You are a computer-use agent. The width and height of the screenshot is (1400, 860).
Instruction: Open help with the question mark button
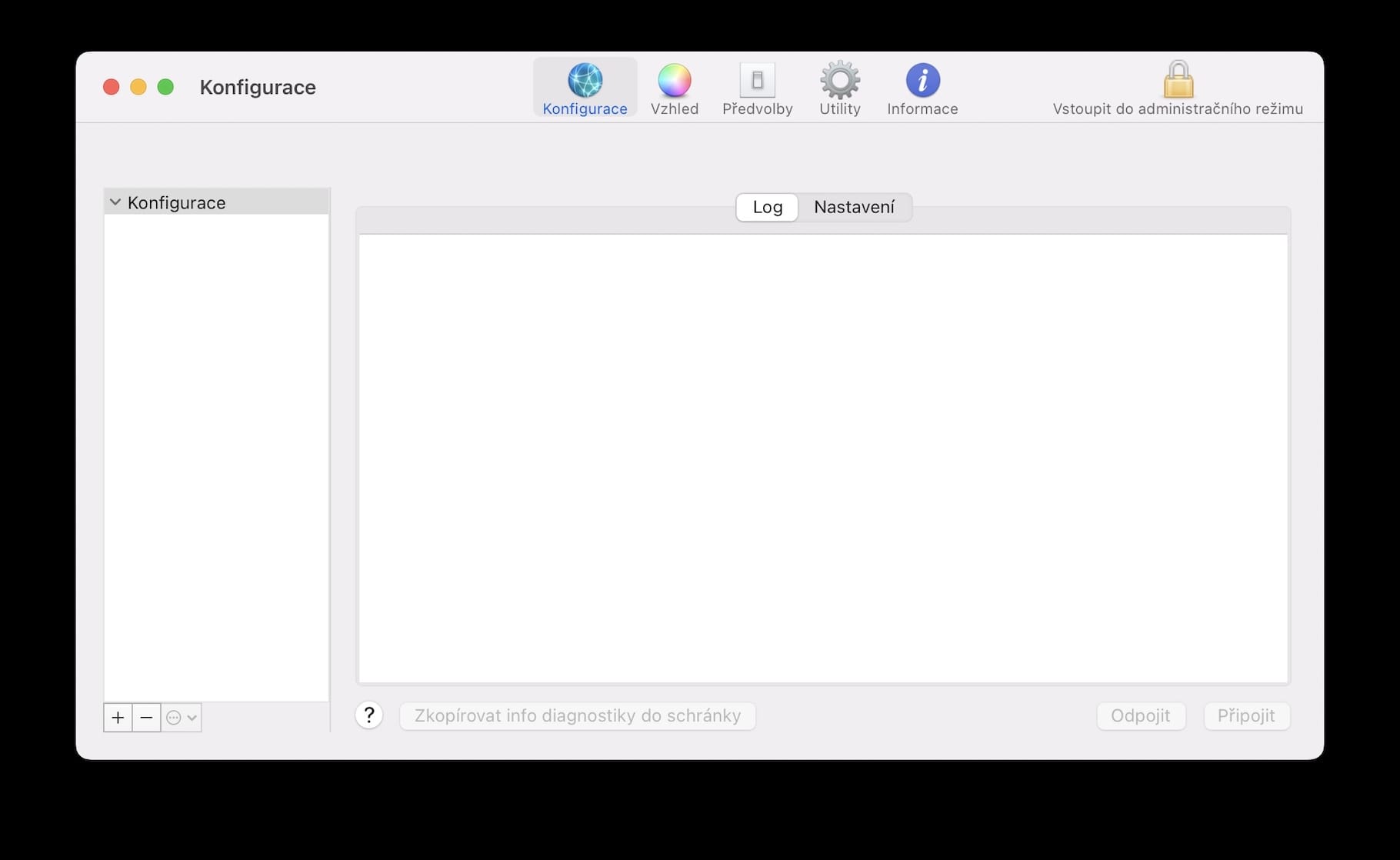point(369,715)
